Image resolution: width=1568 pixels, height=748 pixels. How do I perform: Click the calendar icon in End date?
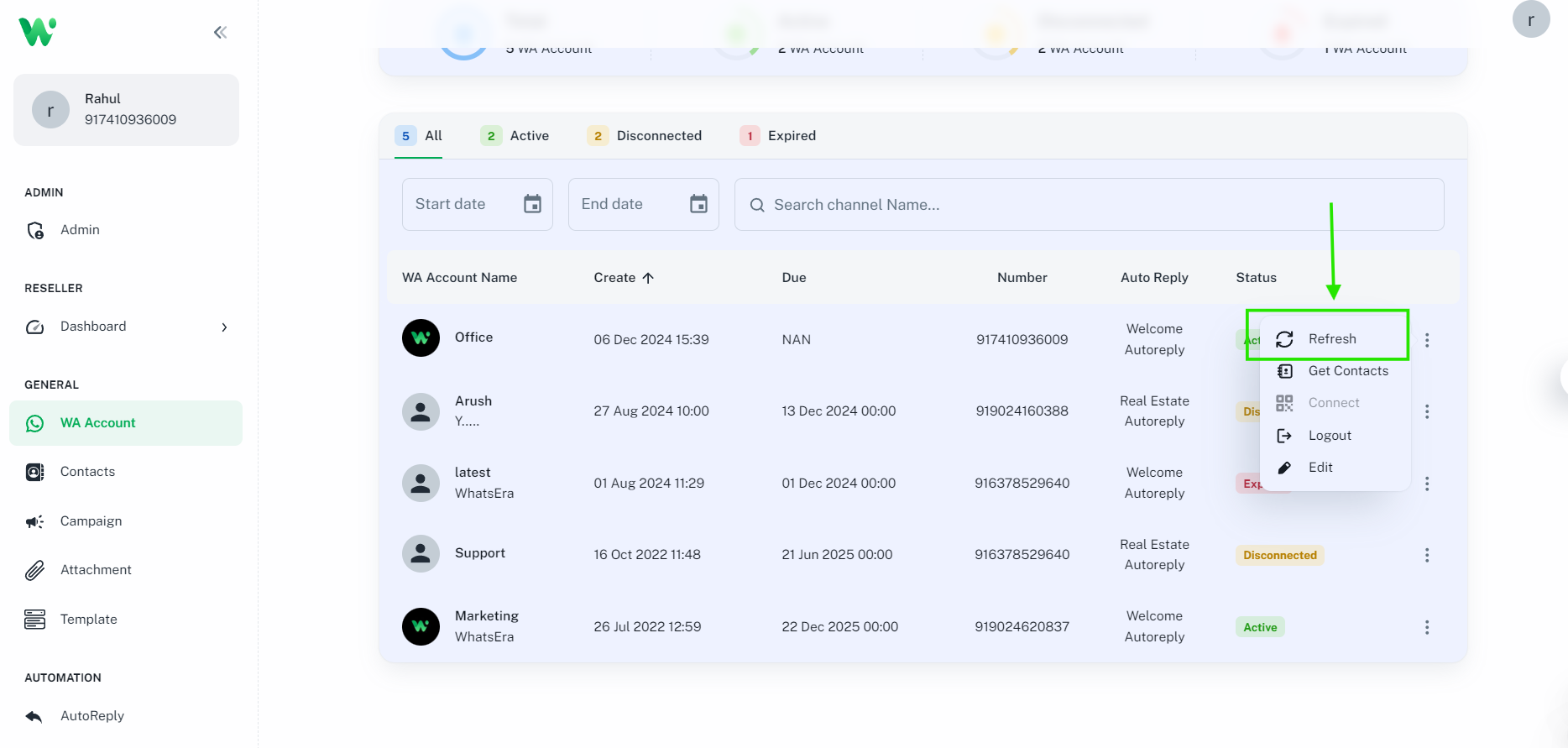[x=698, y=204]
